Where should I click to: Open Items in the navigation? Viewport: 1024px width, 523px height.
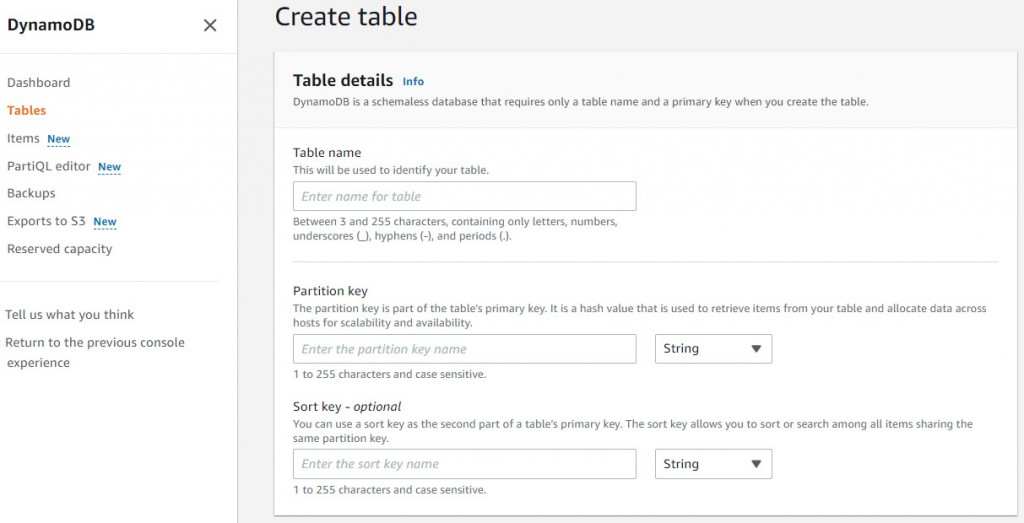coord(23,139)
